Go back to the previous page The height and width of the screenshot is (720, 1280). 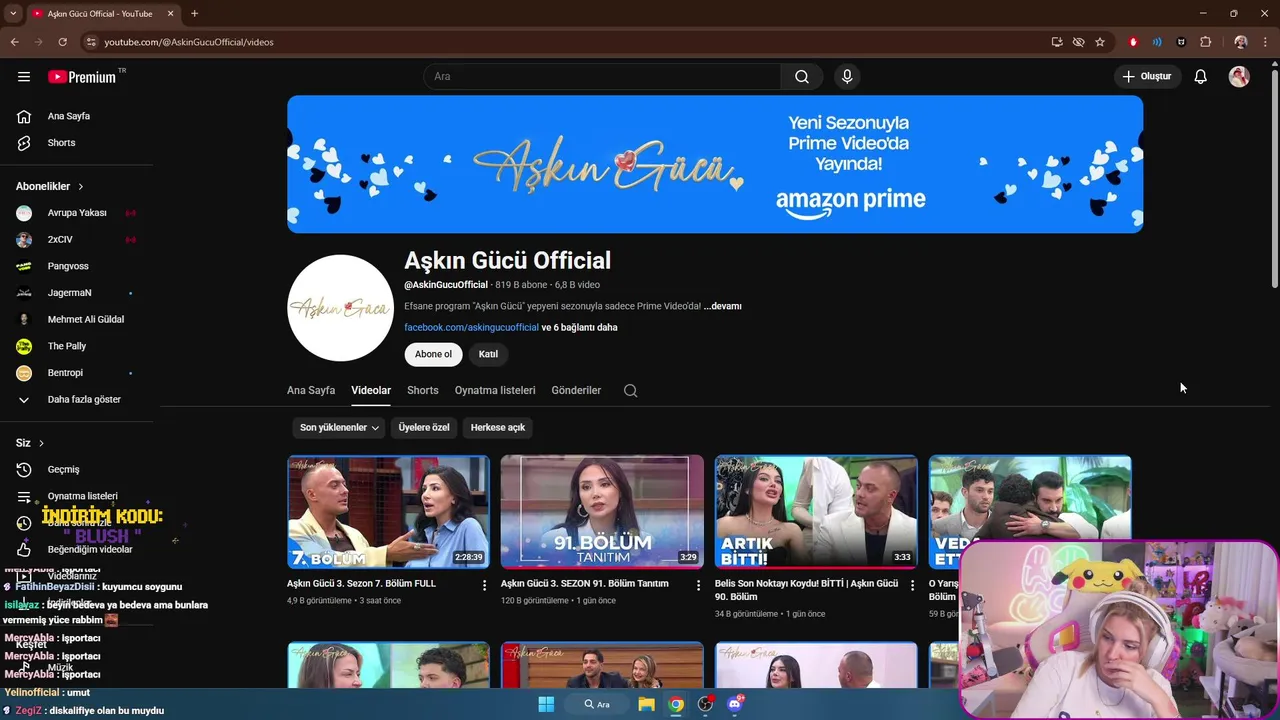point(14,42)
